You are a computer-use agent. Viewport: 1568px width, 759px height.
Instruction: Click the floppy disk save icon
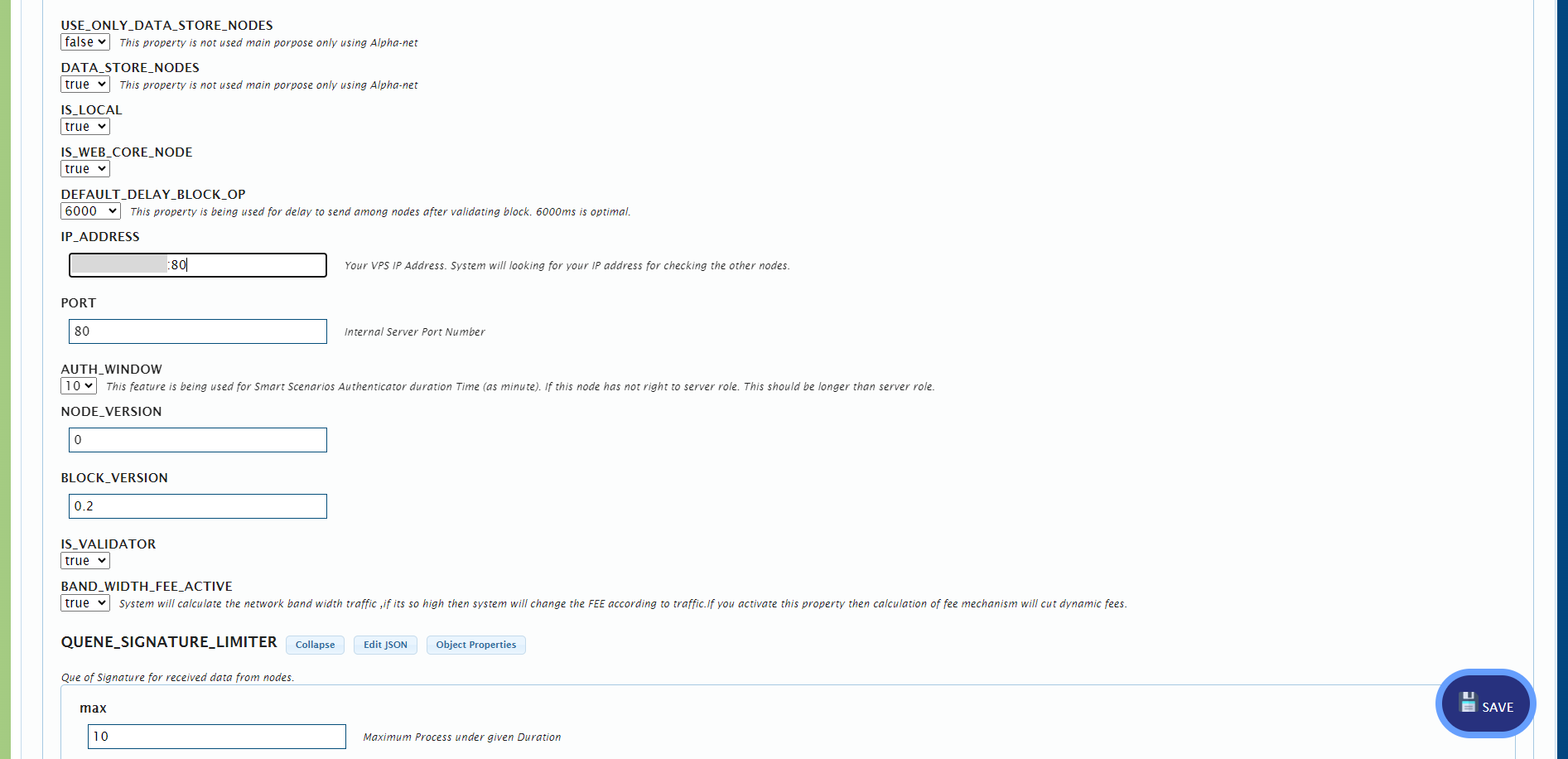coord(1468,703)
